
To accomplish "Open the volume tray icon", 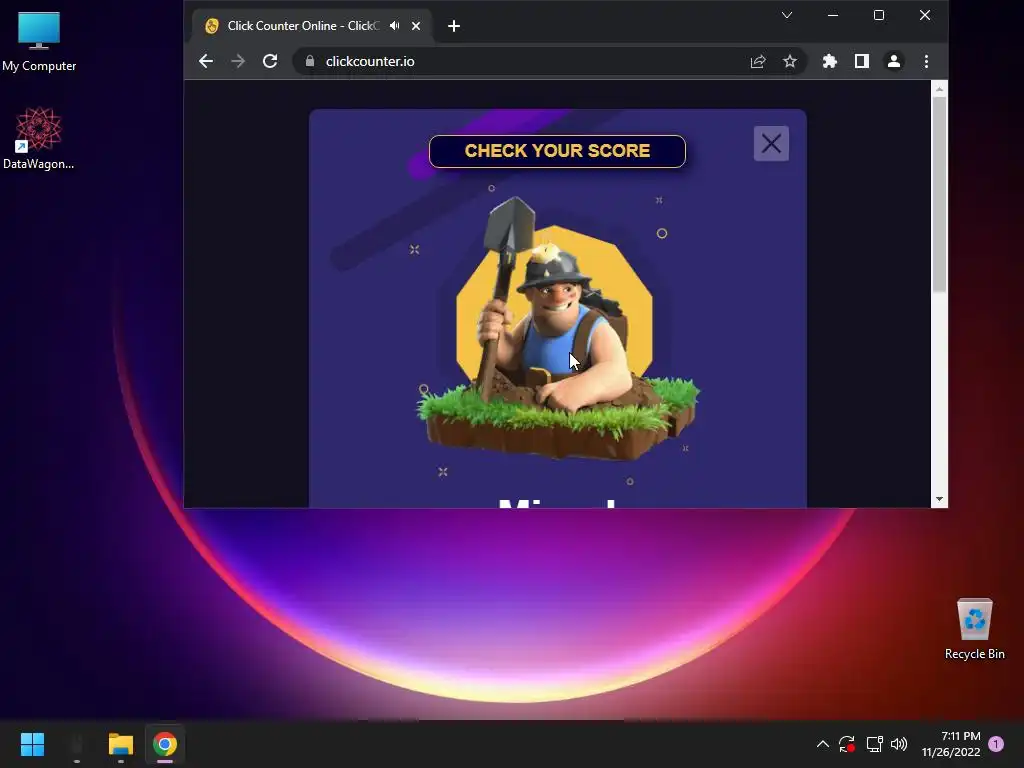I will [x=899, y=744].
